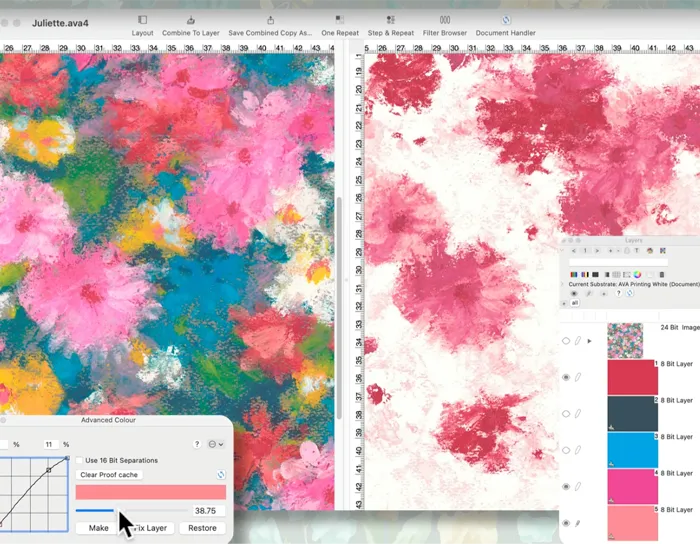Screen dimensions: 700x544
Task: Select layer 2 dark slate swatch
Action: (x=633, y=414)
